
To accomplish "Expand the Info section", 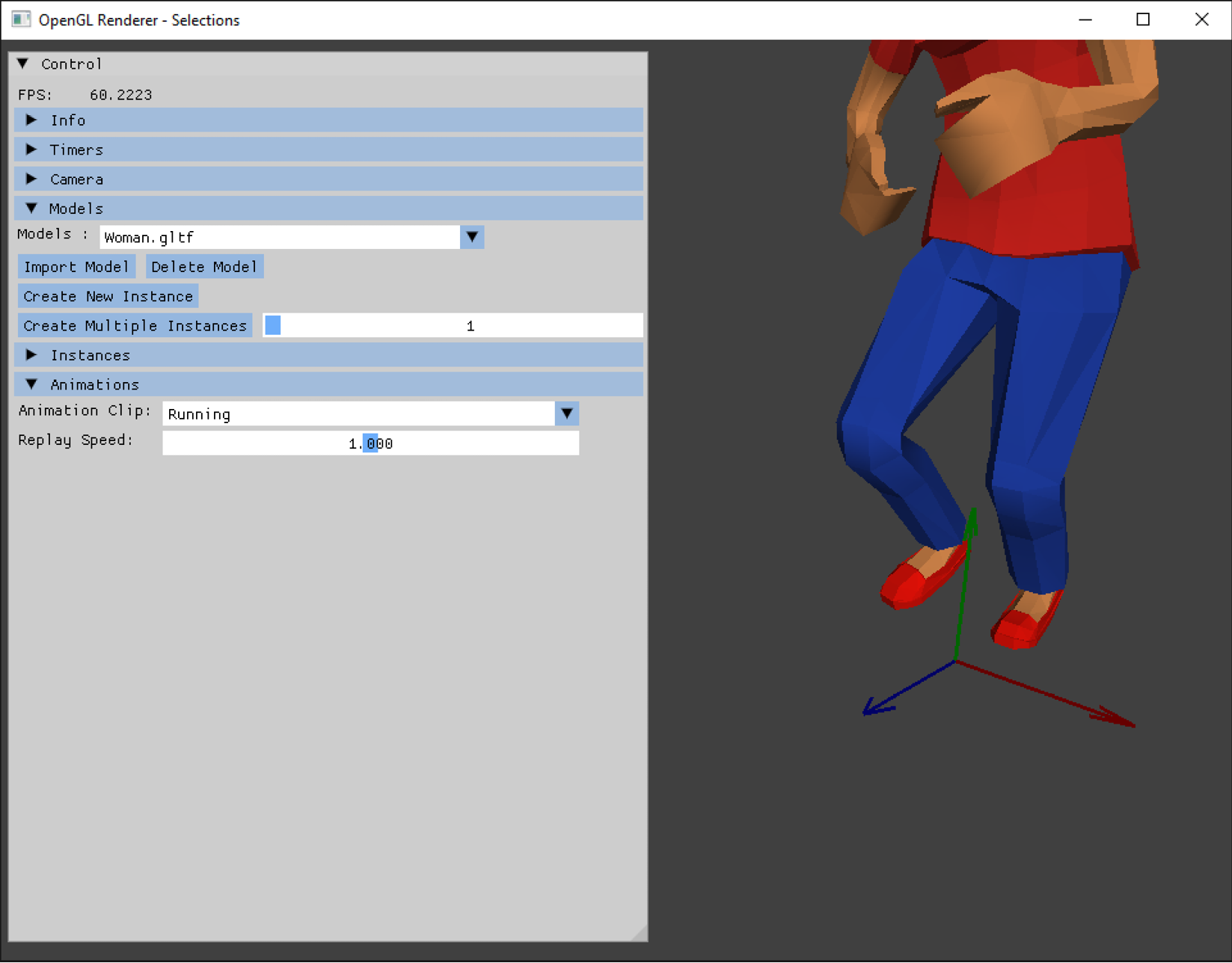I will click(x=69, y=120).
